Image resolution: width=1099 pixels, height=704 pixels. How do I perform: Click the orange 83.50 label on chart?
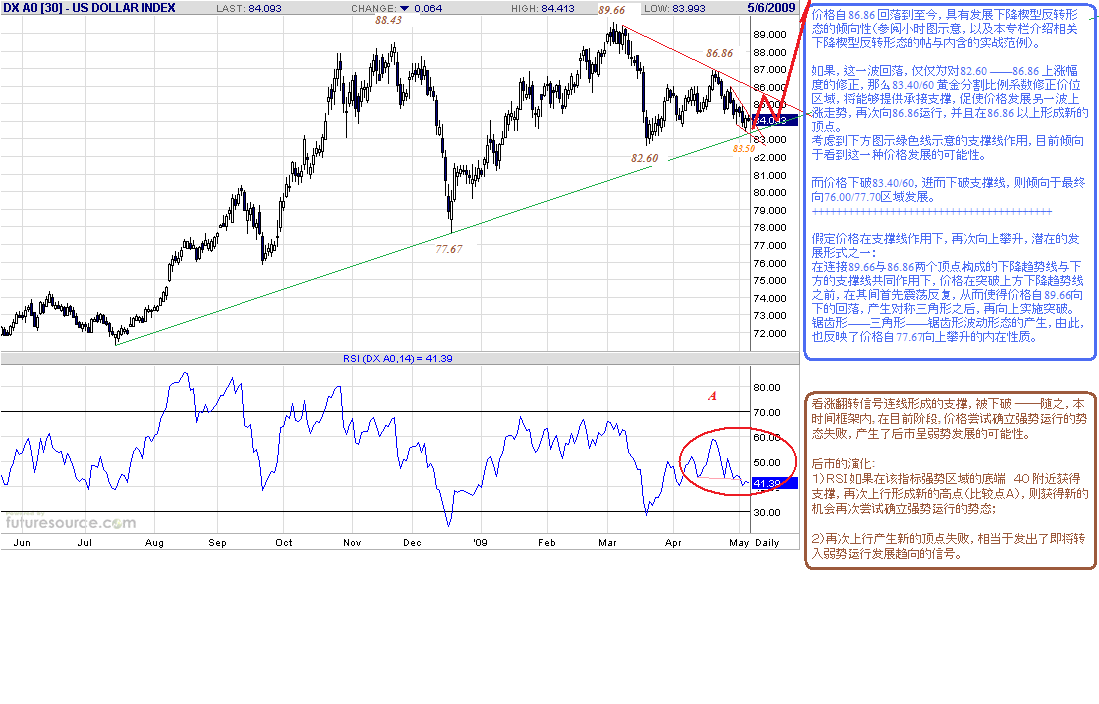coord(744,149)
